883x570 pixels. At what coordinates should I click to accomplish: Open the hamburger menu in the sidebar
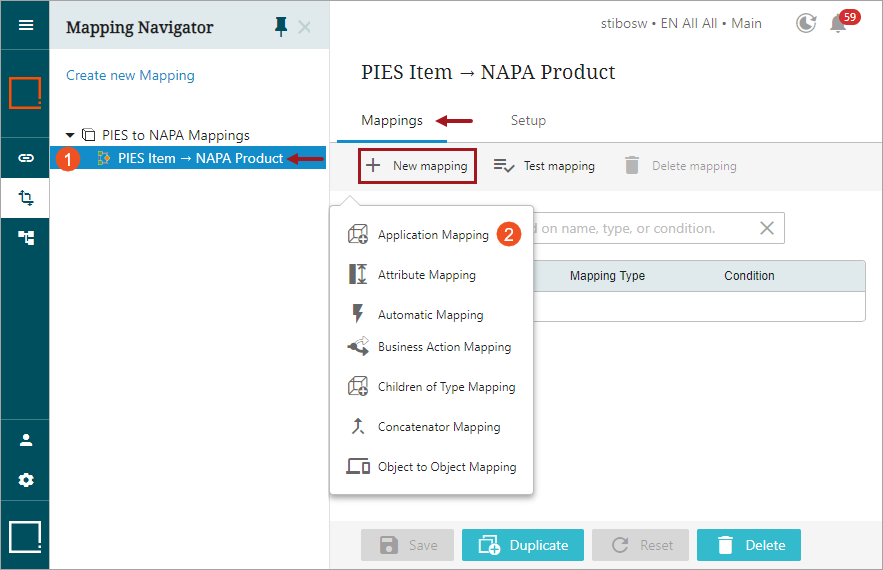click(x=25, y=25)
